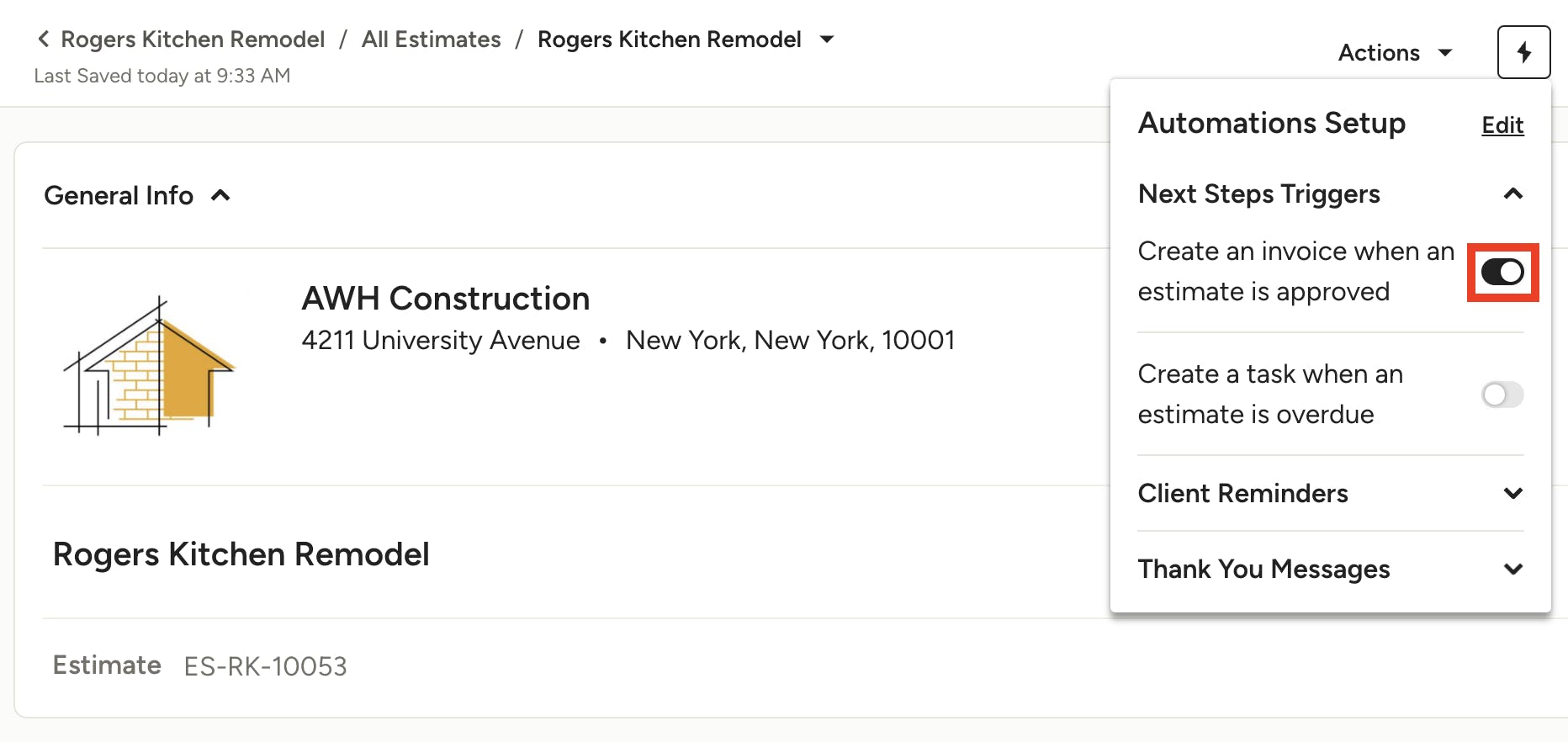
Task: Click the Edit link in Automations Setup
Action: click(x=1502, y=125)
